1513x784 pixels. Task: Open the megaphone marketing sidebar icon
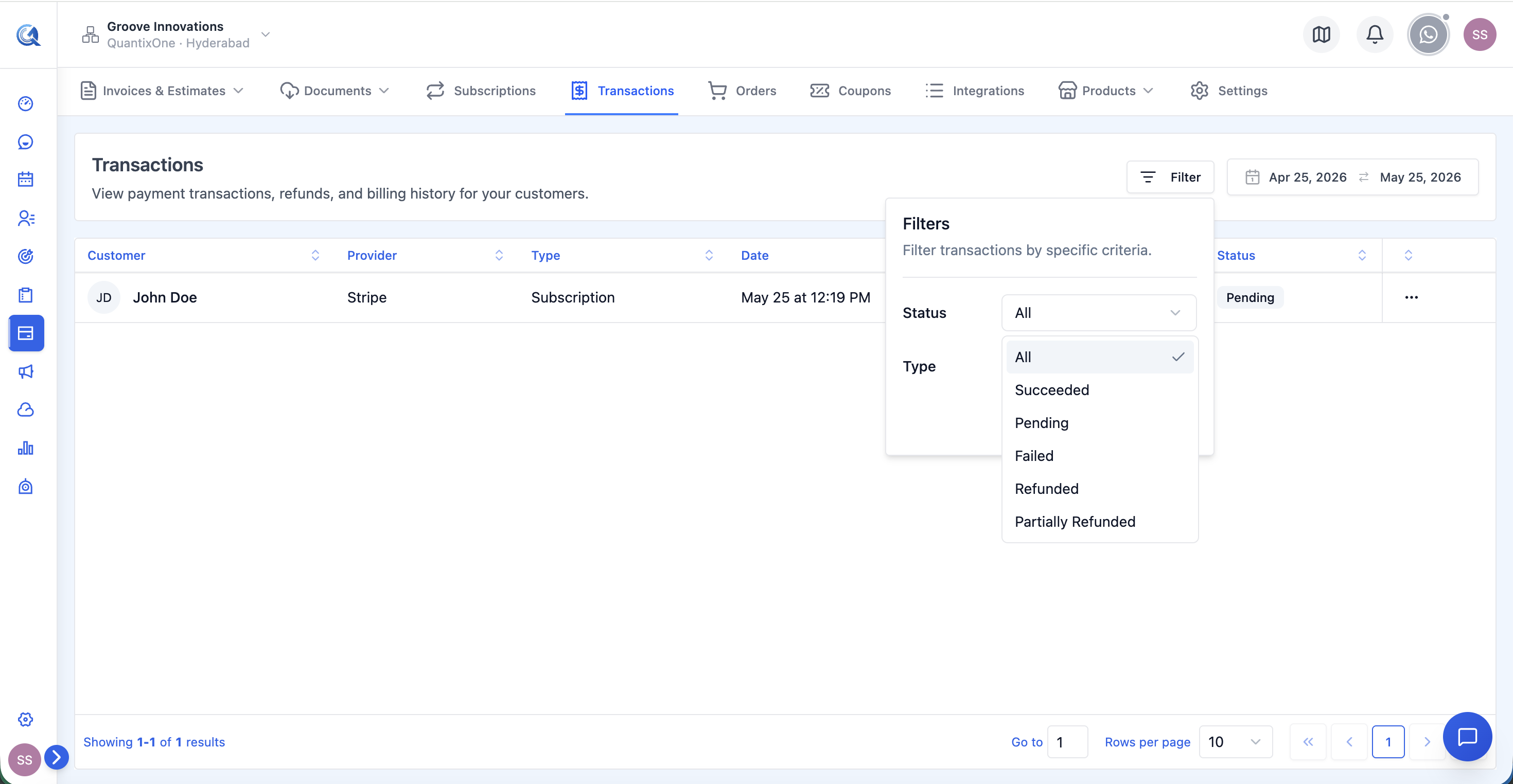click(25, 371)
